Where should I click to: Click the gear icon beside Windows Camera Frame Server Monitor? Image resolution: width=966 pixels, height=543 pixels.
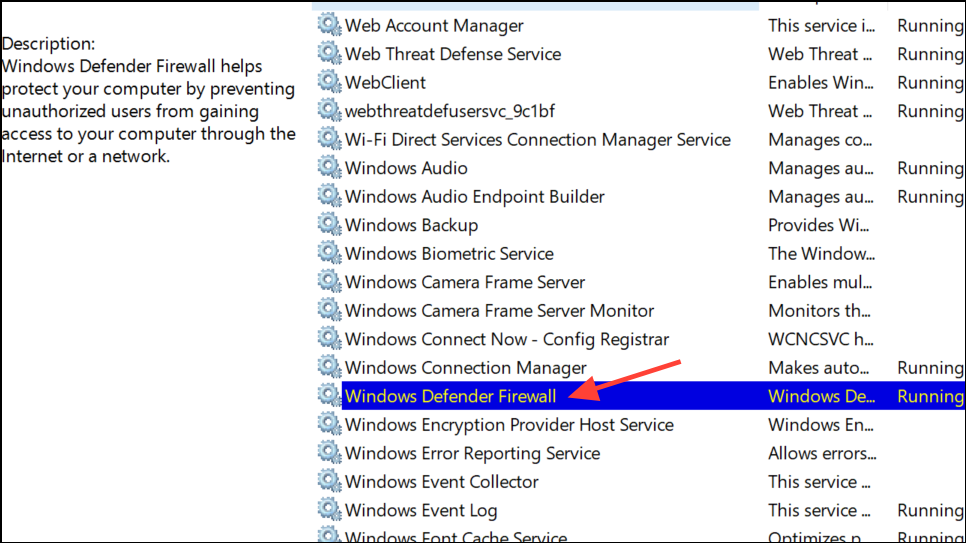point(329,310)
